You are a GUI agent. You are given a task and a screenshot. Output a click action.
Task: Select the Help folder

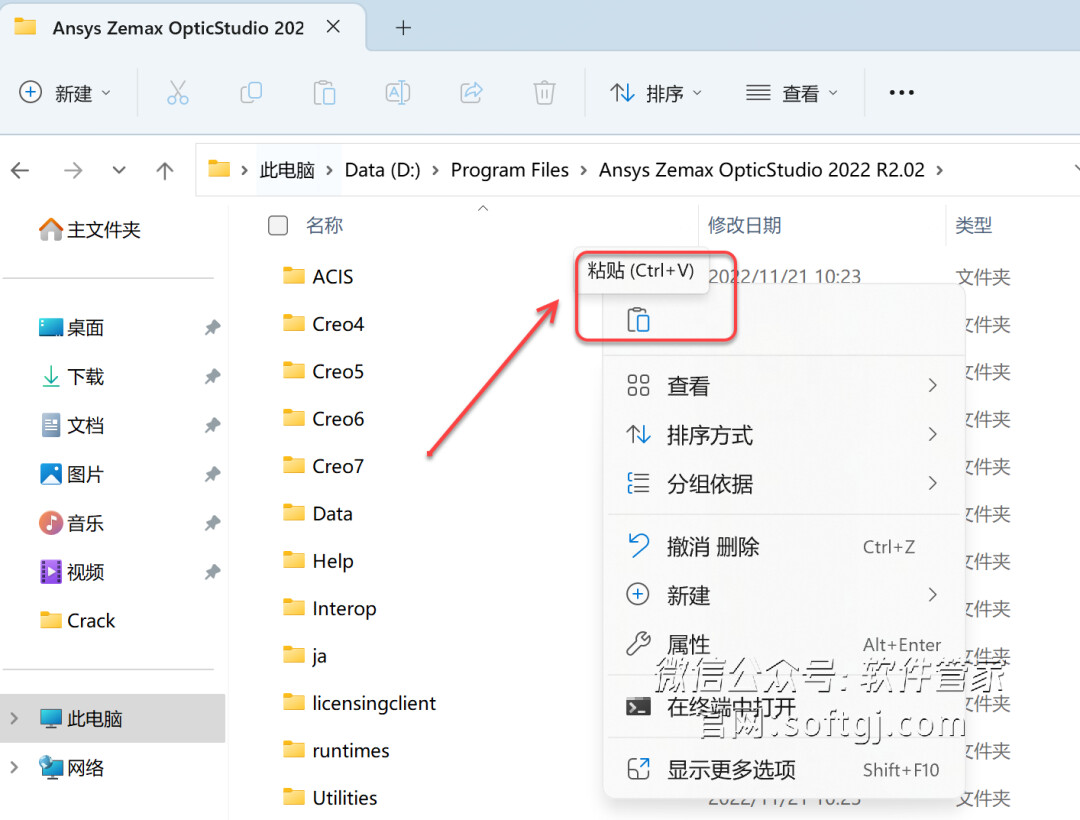coord(318,560)
